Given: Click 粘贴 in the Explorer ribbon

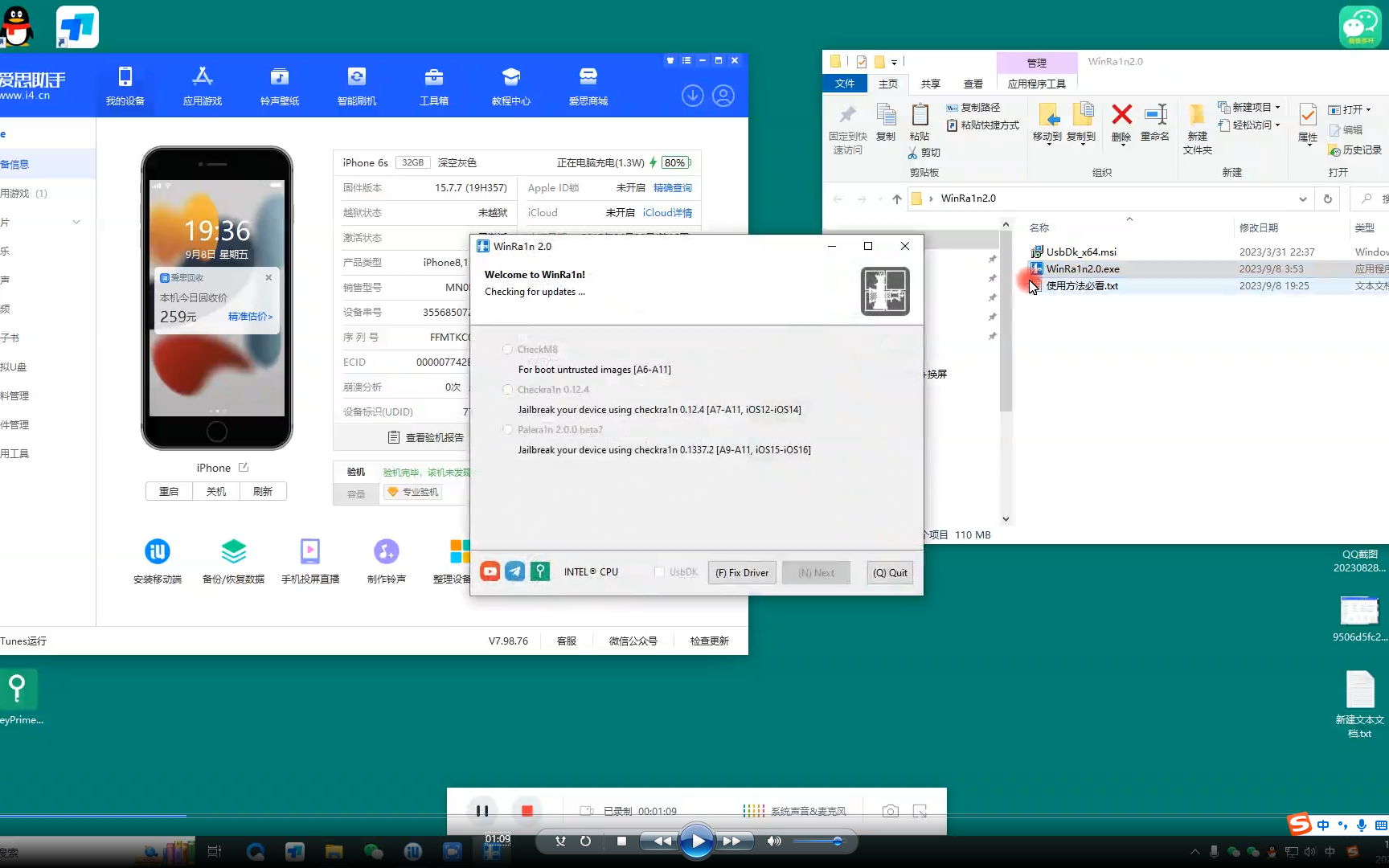Looking at the screenshot, I should point(920,123).
